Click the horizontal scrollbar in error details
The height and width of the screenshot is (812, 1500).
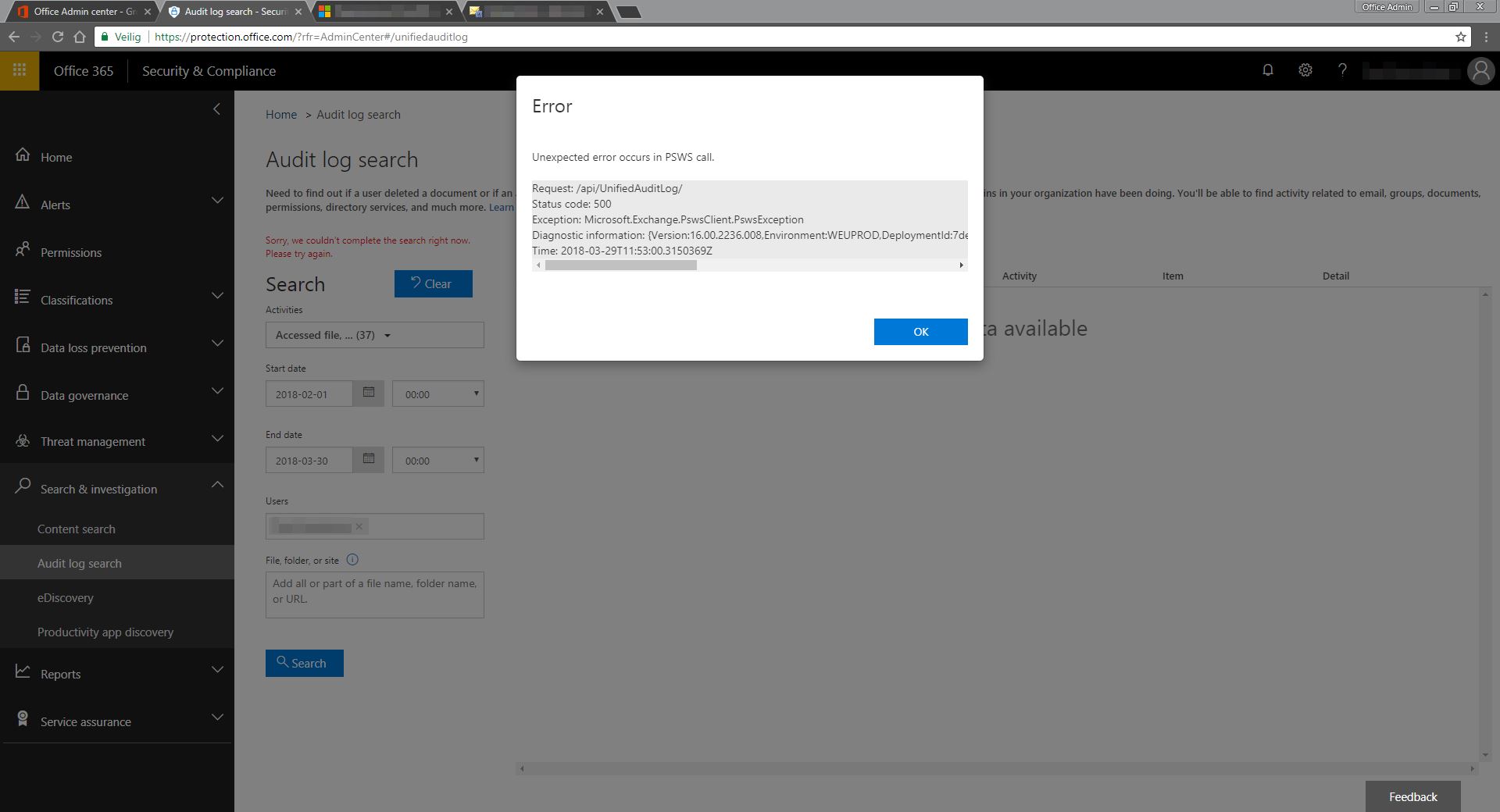621,265
